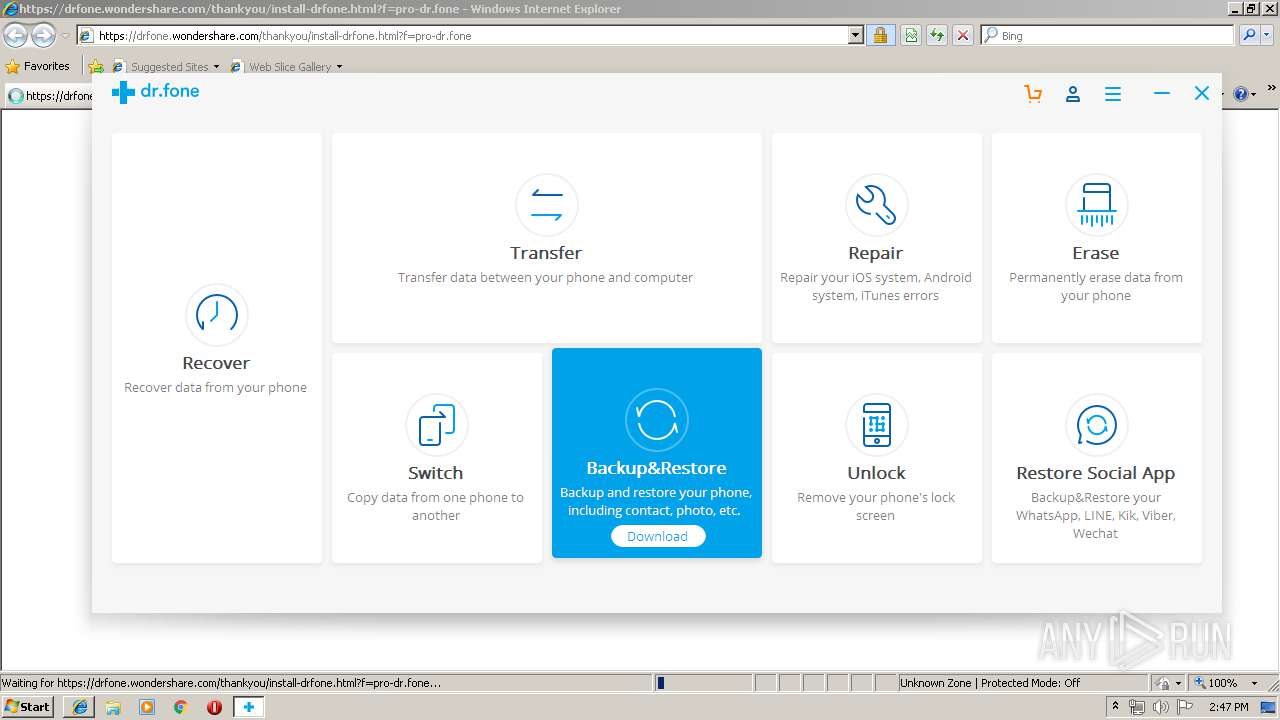Click the network icon in system tray
Screen dimensions: 1280x720
point(1137,707)
